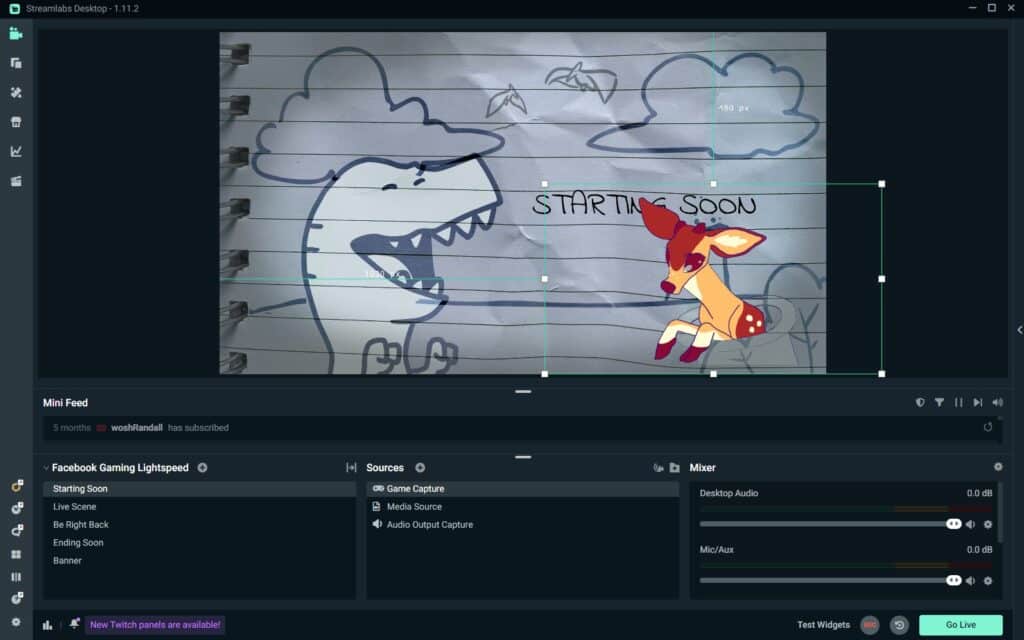Add a new scene with plus icon
The image size is (1024, 640).
point(202,468)
